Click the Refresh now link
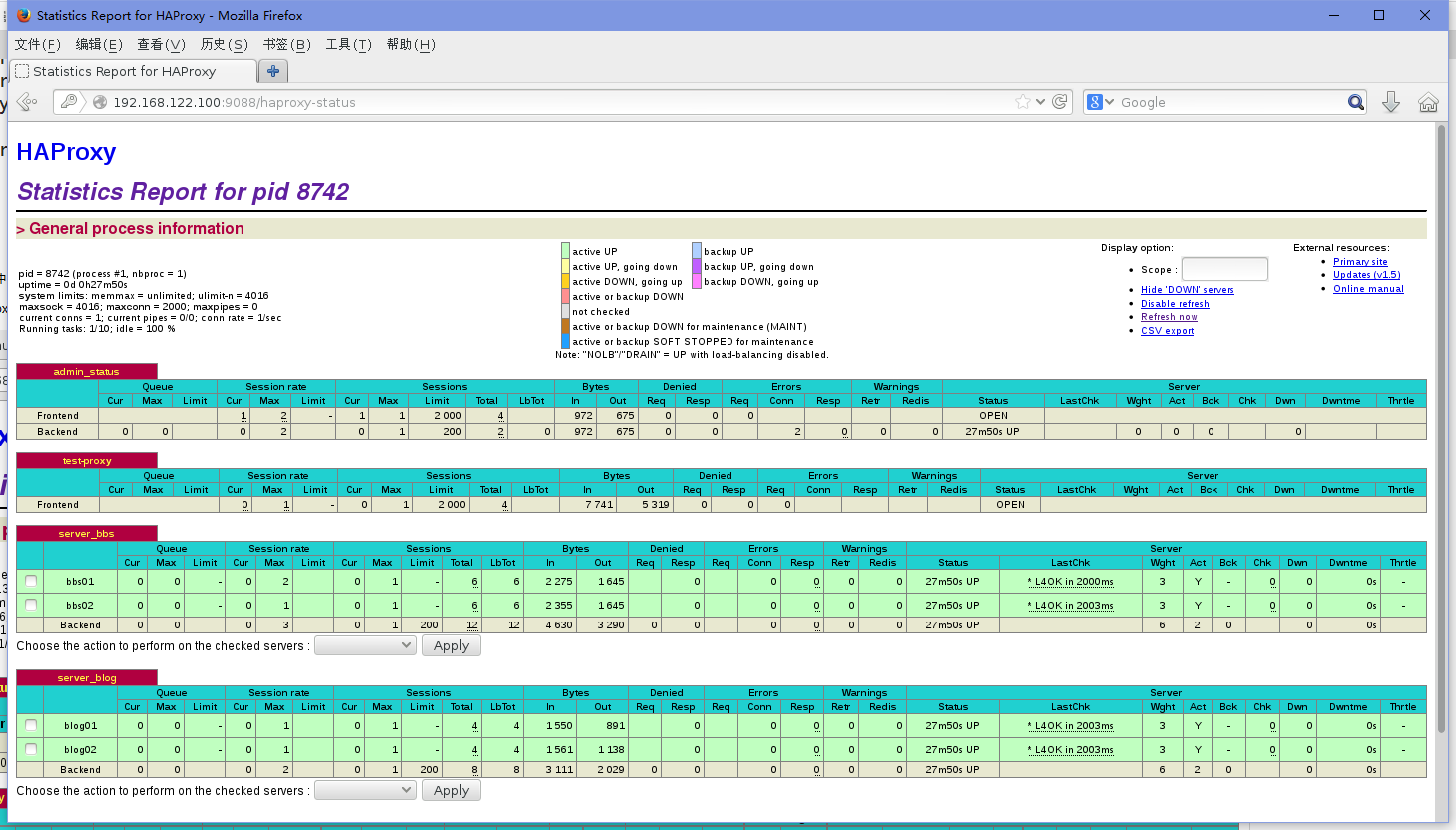 click(1169, 317)
